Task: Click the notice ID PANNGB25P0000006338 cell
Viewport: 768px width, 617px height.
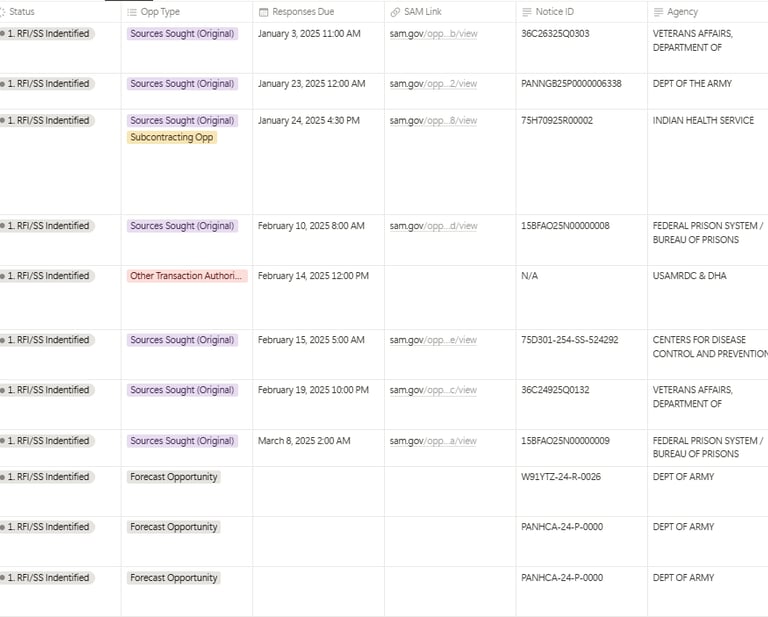Action: tap(571, 84)
